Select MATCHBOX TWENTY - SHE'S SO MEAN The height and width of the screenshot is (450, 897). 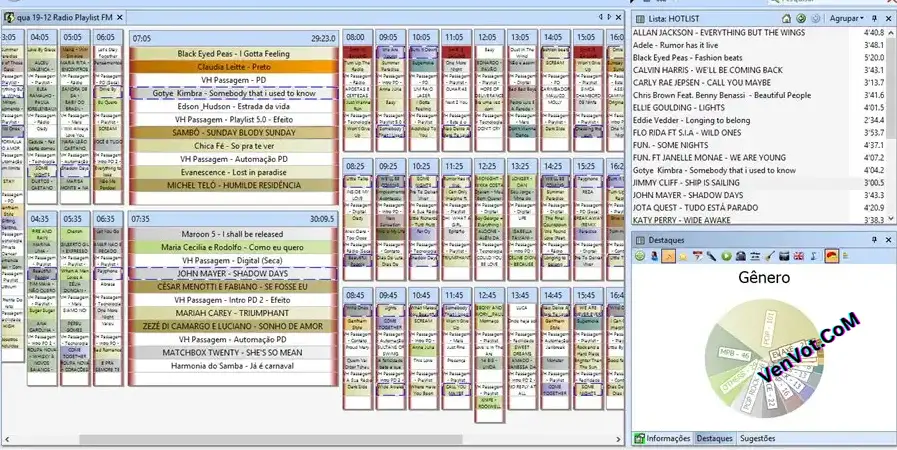point(233,352)
